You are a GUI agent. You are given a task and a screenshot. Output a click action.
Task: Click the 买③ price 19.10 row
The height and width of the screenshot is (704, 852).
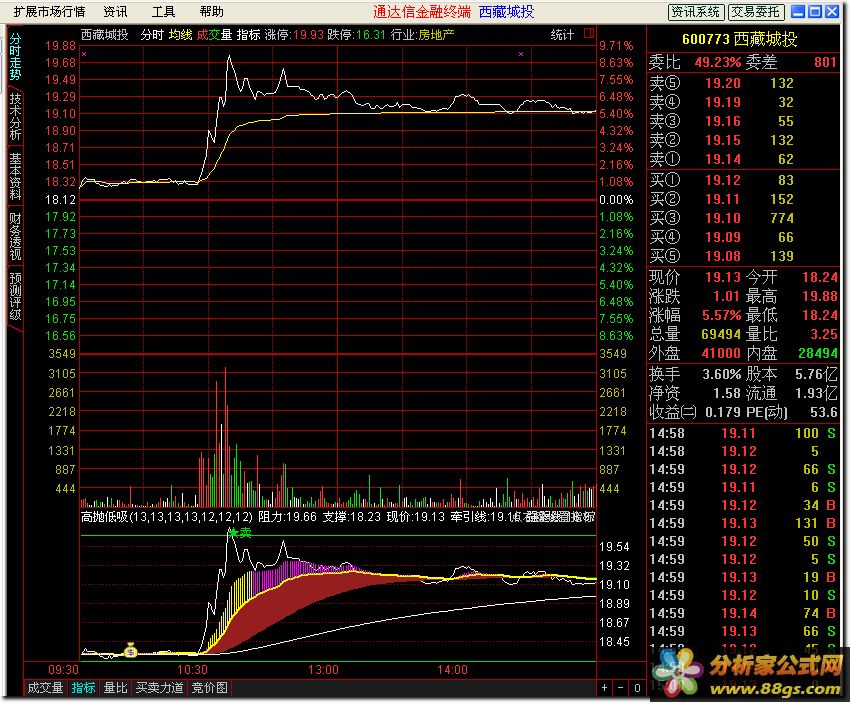click(743, 218)
